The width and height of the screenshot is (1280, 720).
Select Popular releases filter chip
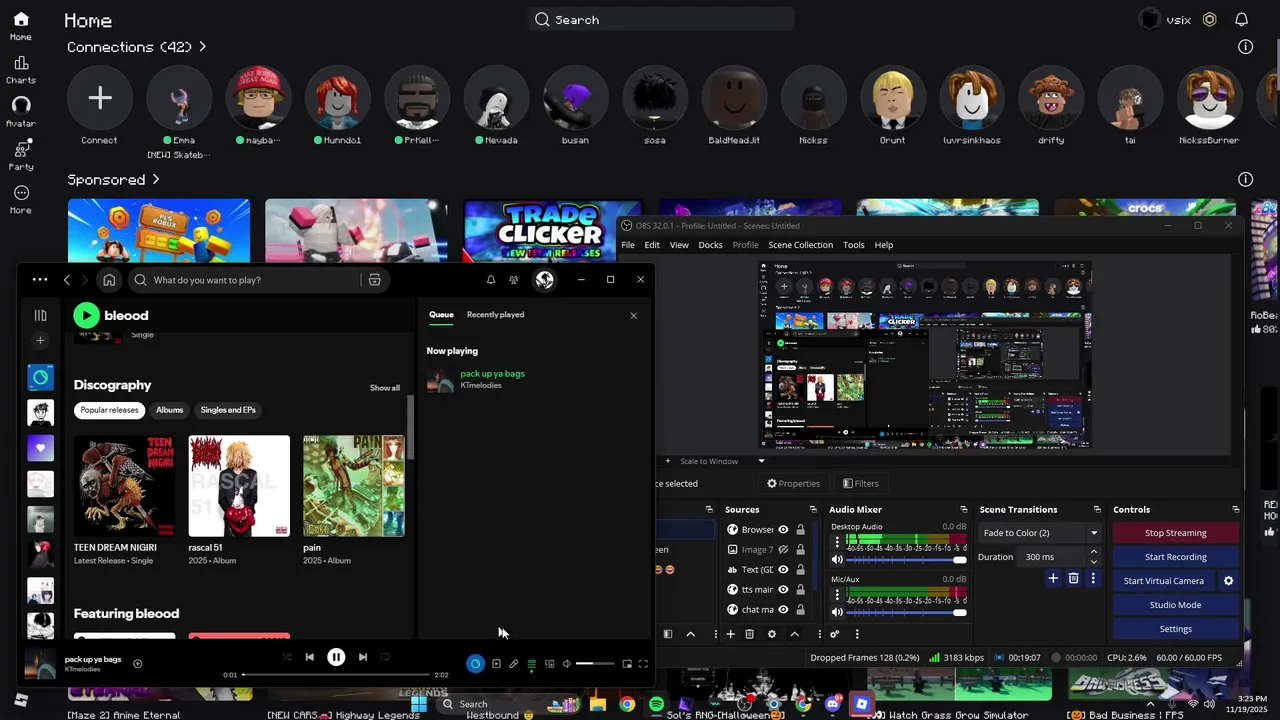tap(109, 410)
